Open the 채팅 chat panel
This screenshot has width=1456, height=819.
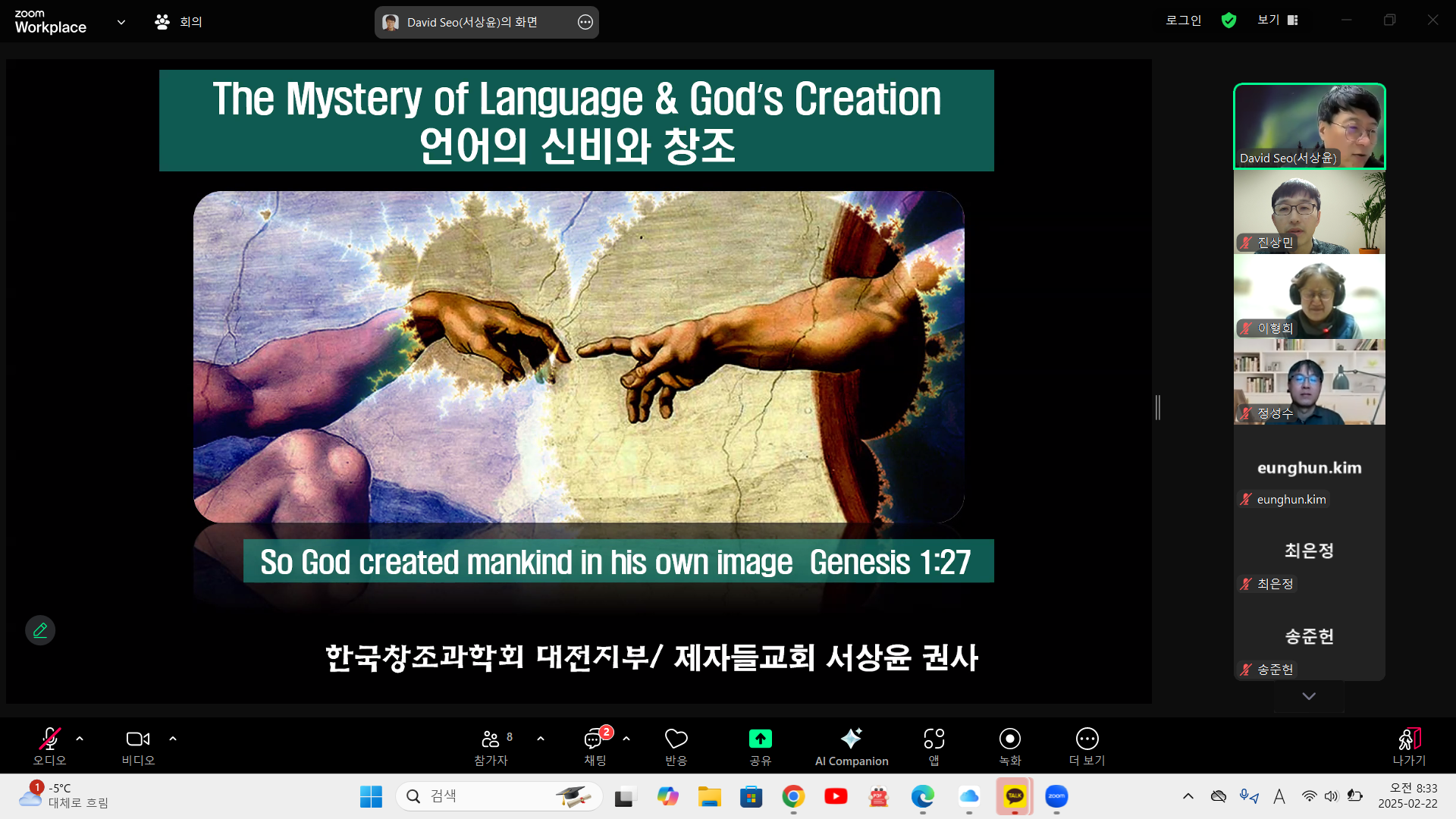tap(595, 747)
